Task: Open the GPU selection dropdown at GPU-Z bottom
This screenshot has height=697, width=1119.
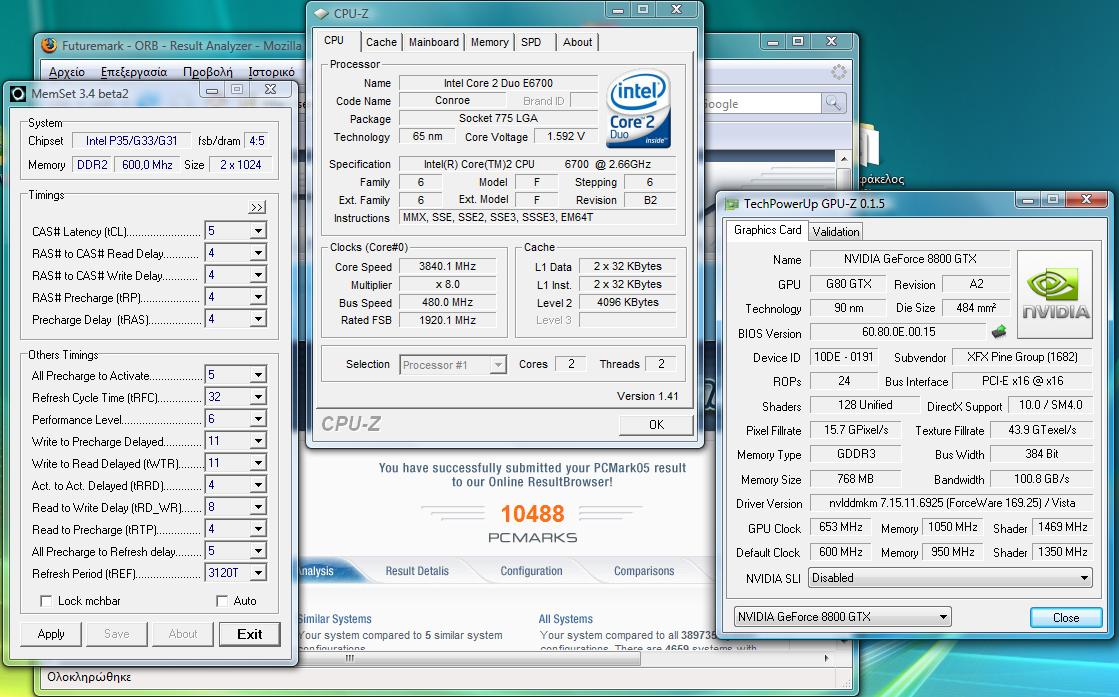Action: [943, 616]
